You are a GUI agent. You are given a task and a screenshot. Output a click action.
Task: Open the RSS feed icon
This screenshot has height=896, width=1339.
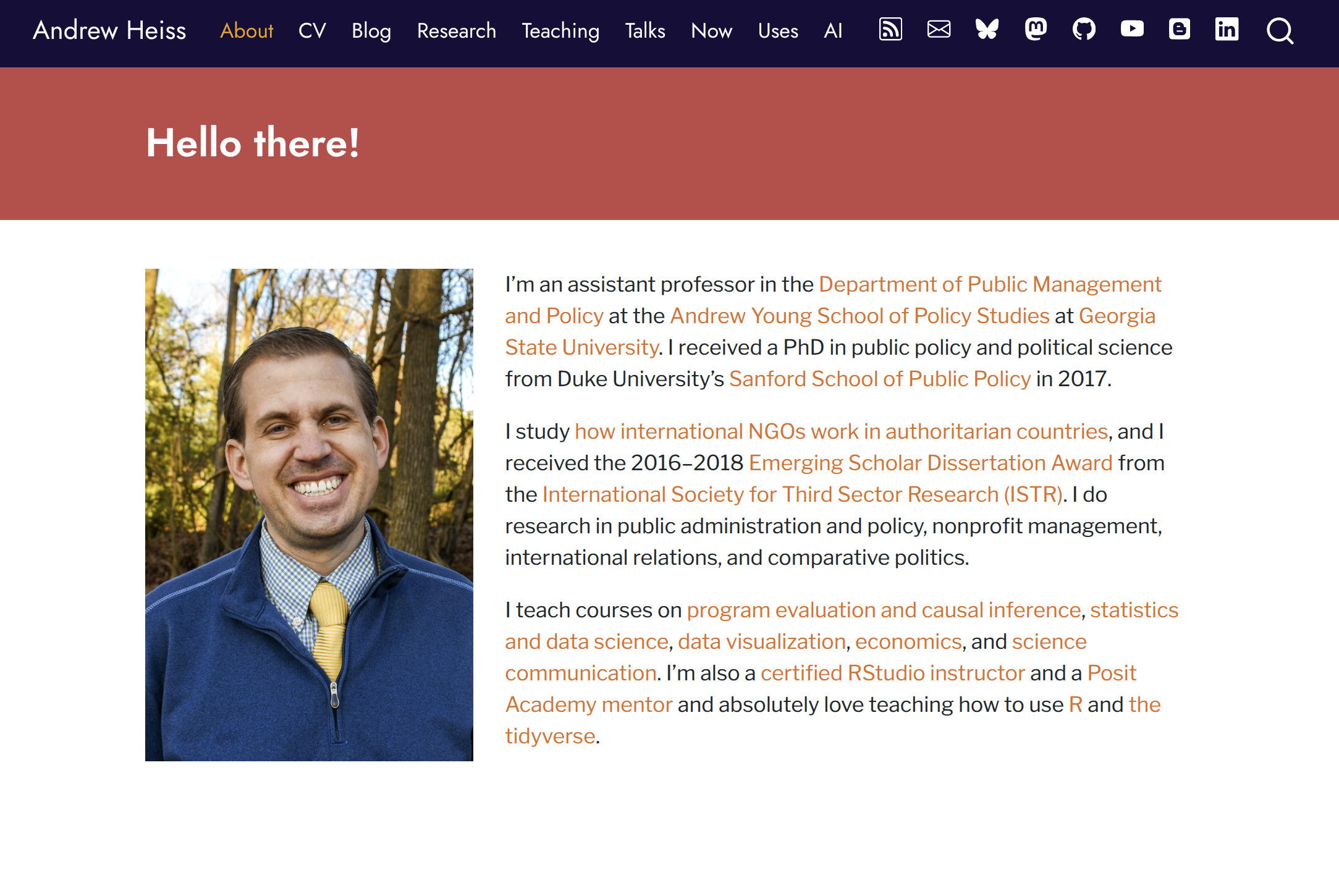tap(890, 30)
